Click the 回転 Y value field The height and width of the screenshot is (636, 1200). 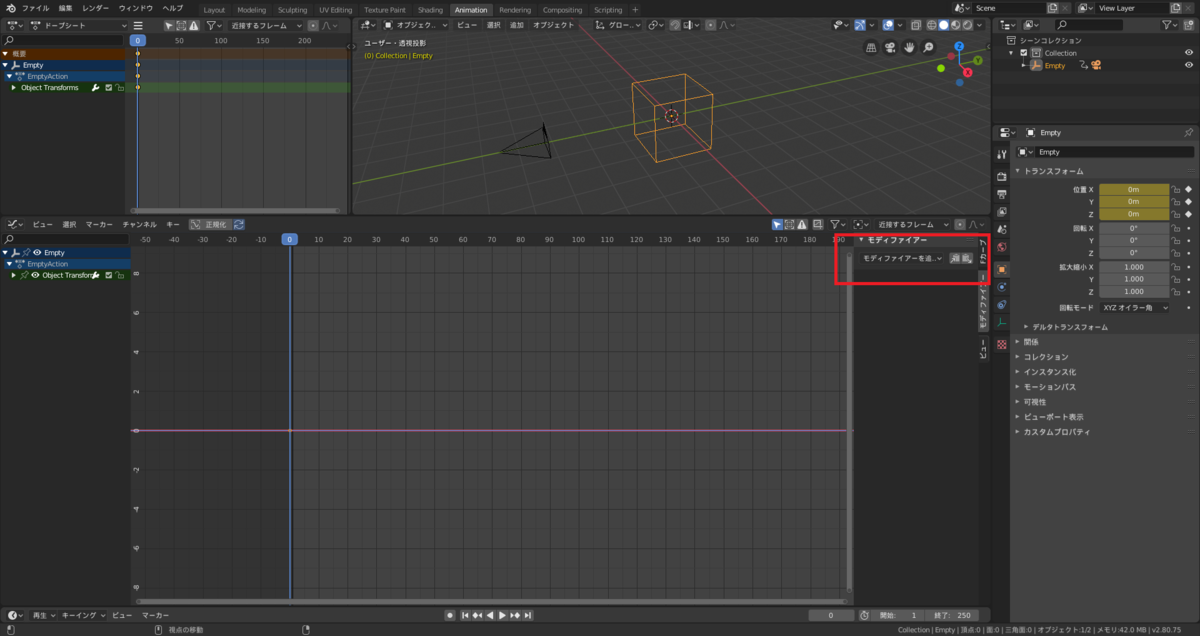tap(1134, 241)
